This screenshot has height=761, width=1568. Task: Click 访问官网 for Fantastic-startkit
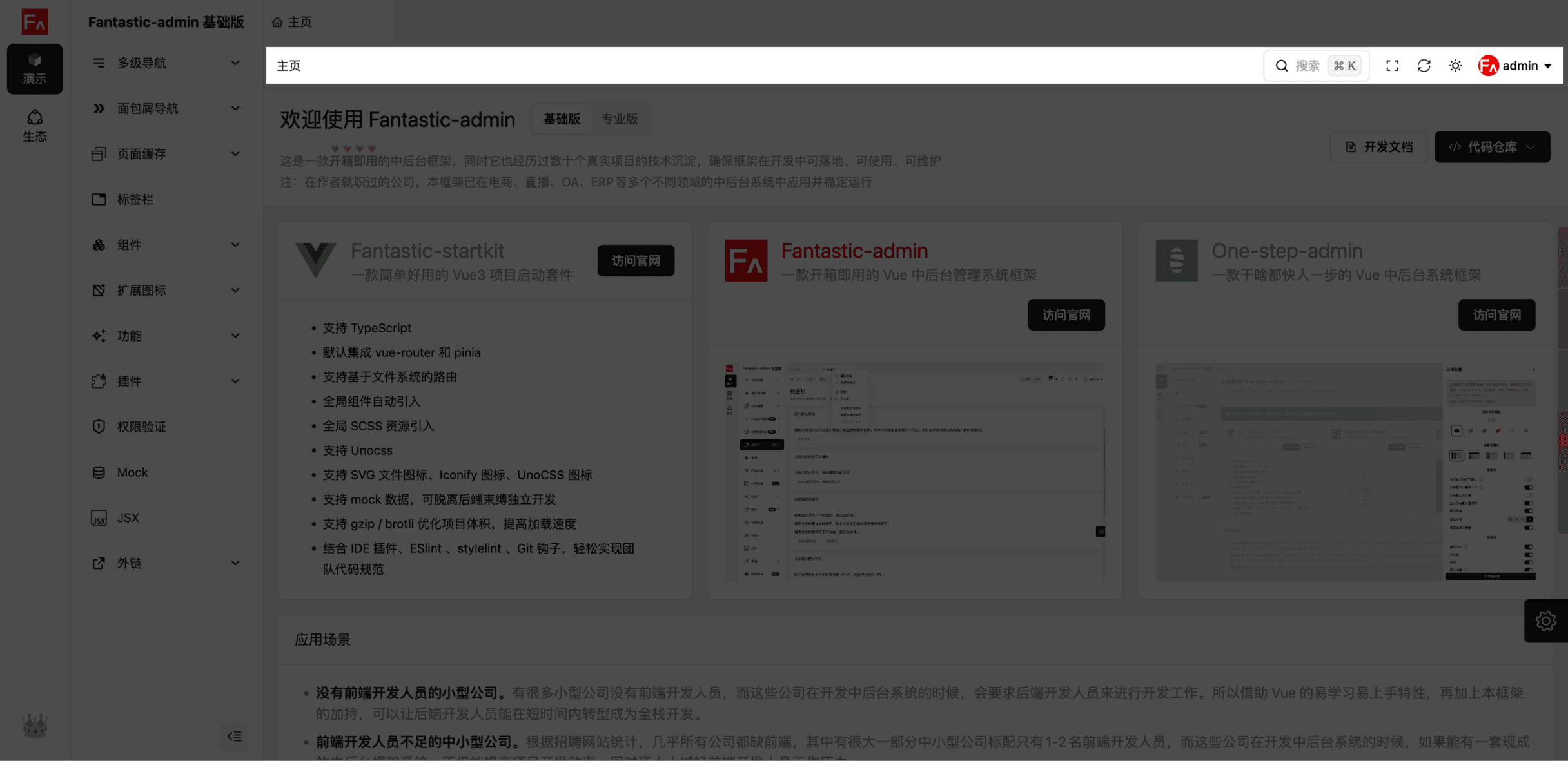pyautogui.click(x=636, y=260)
